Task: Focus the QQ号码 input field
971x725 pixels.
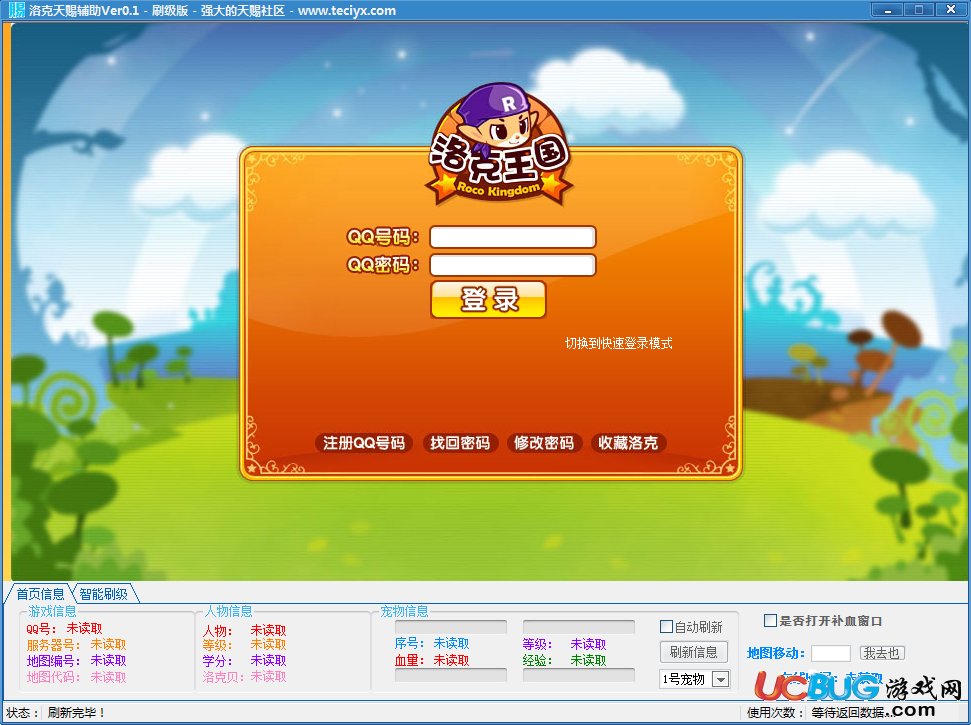Action: [513, 237]
